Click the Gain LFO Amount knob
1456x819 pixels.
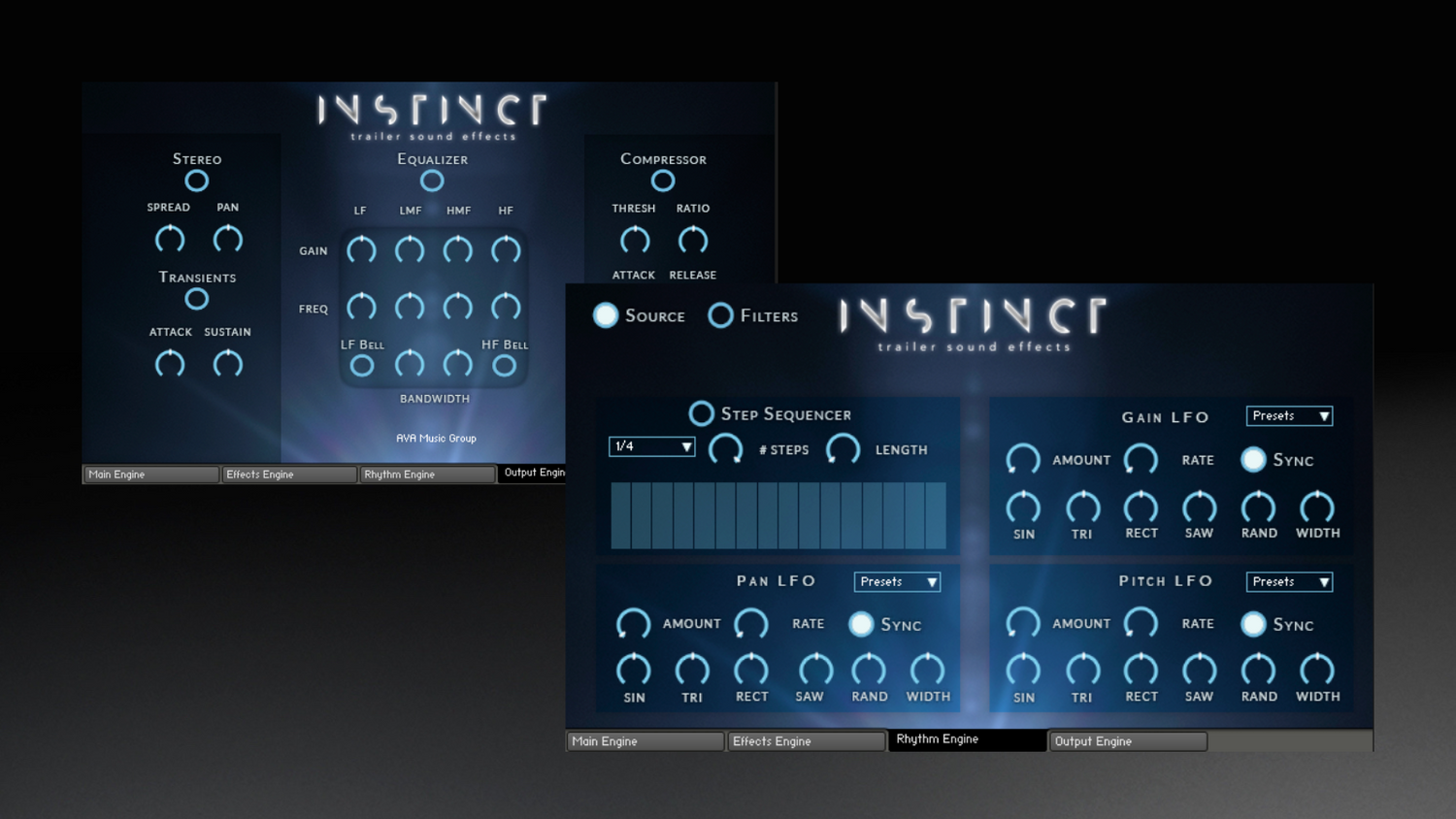(1023, 459)
